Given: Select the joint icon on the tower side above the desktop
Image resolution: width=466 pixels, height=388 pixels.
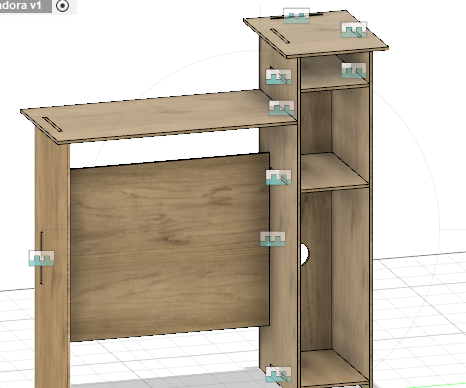Looking at the screenshot, I should (278, 77).
